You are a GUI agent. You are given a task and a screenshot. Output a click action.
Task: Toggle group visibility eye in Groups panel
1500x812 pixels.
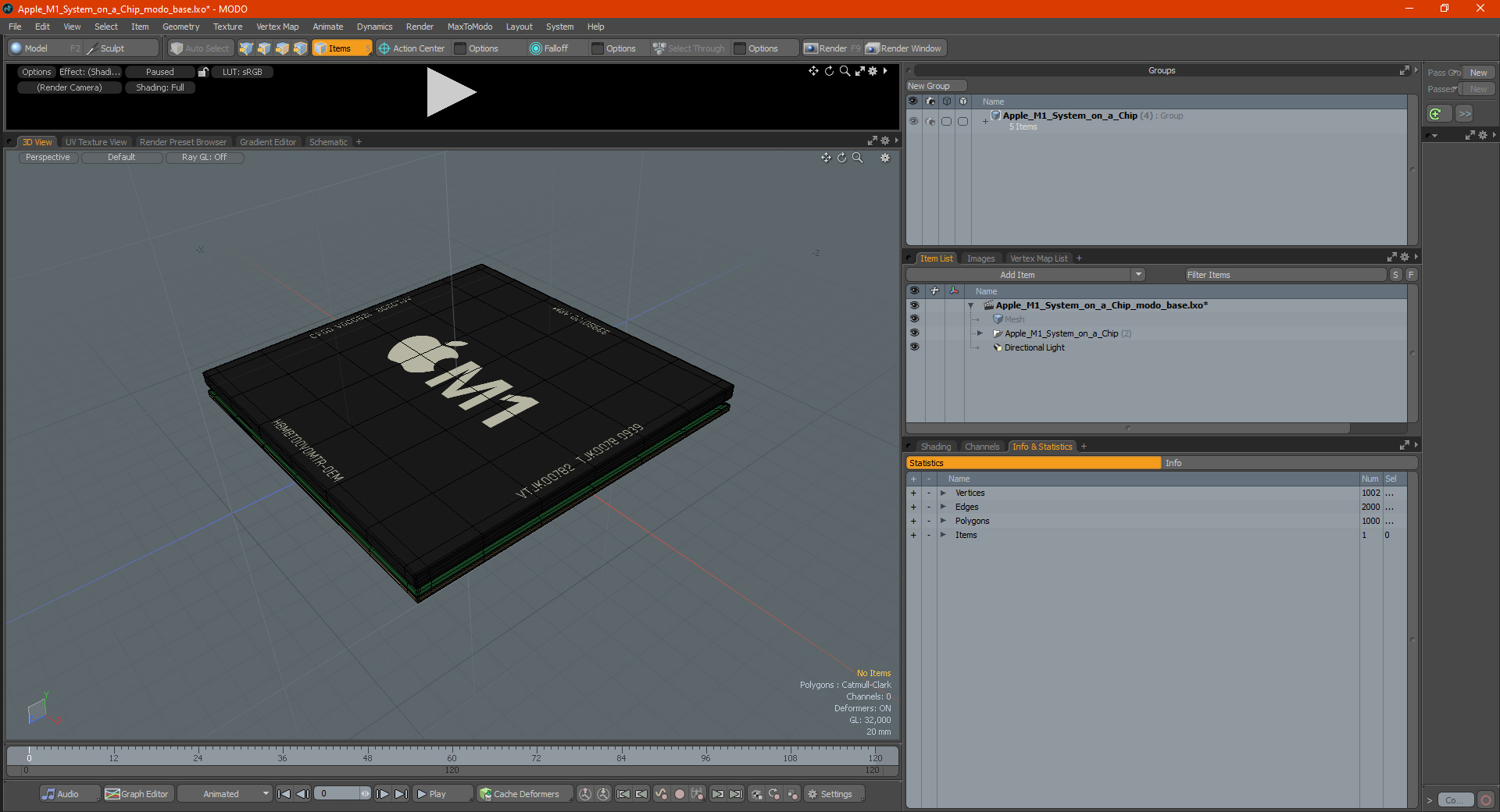913,121
